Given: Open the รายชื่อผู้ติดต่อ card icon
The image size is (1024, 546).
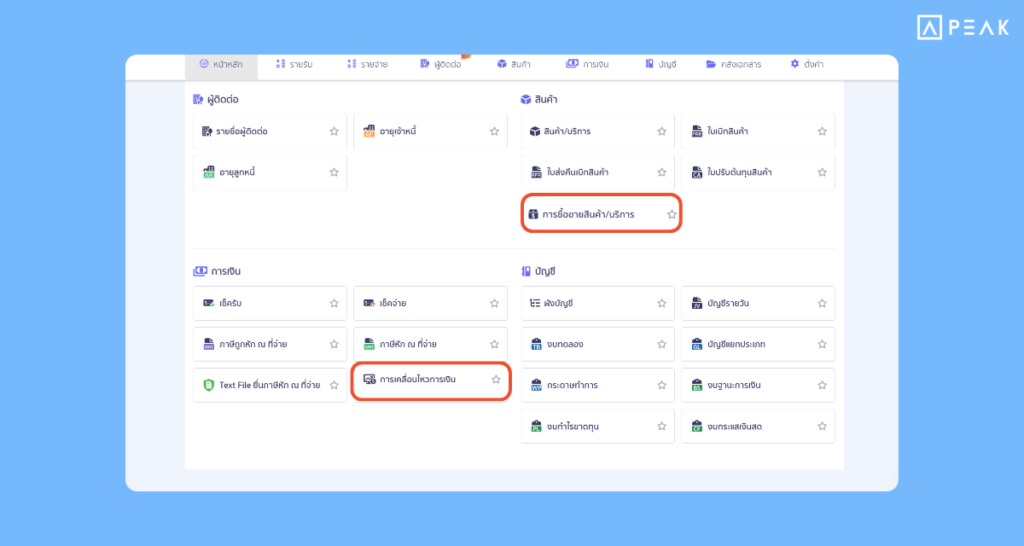Looking at the screenshot, I should (x=207, y=131).
